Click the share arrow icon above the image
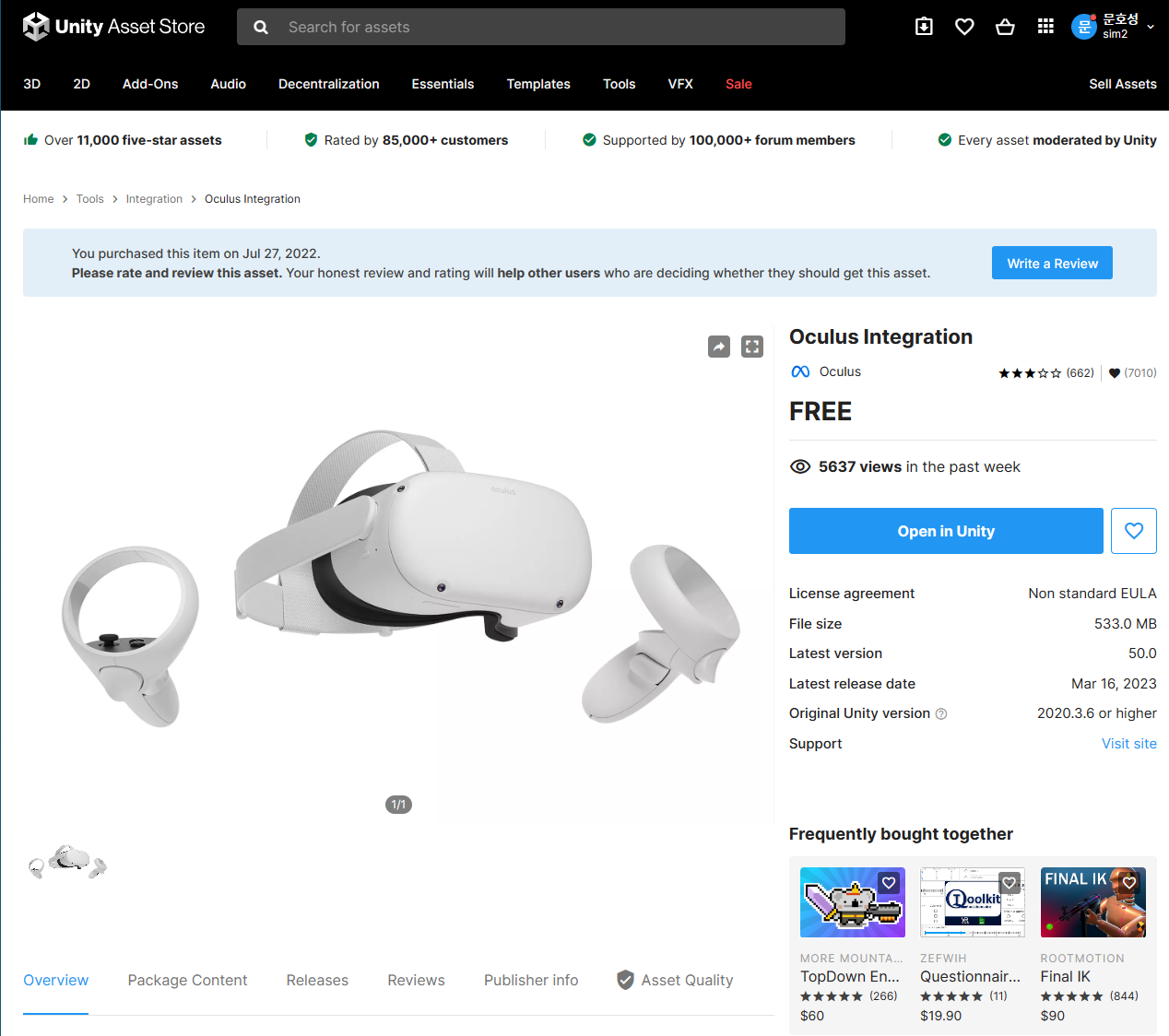The image size is (1169, 1036). point(719,347)
